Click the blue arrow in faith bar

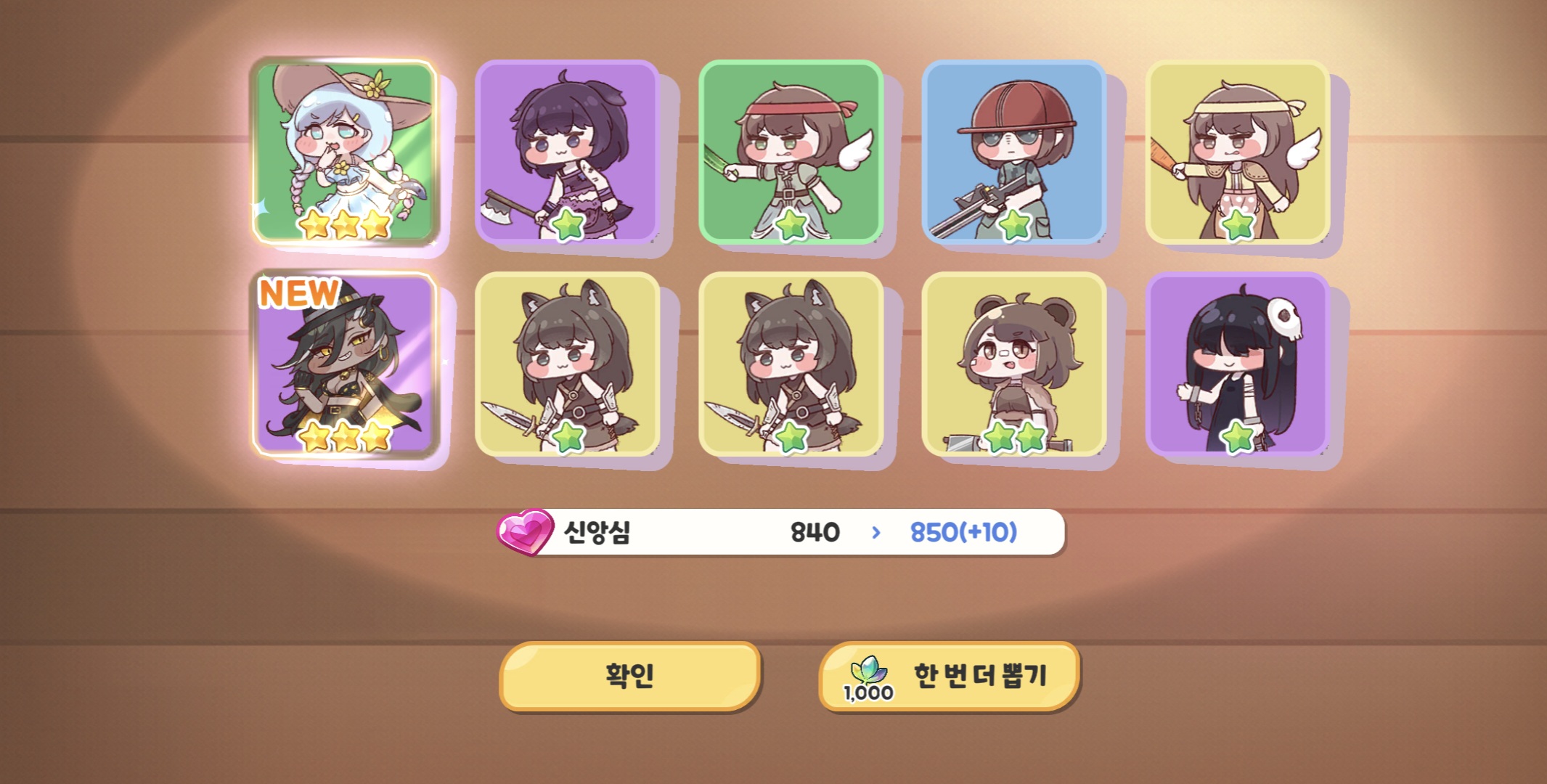(876, 533)
